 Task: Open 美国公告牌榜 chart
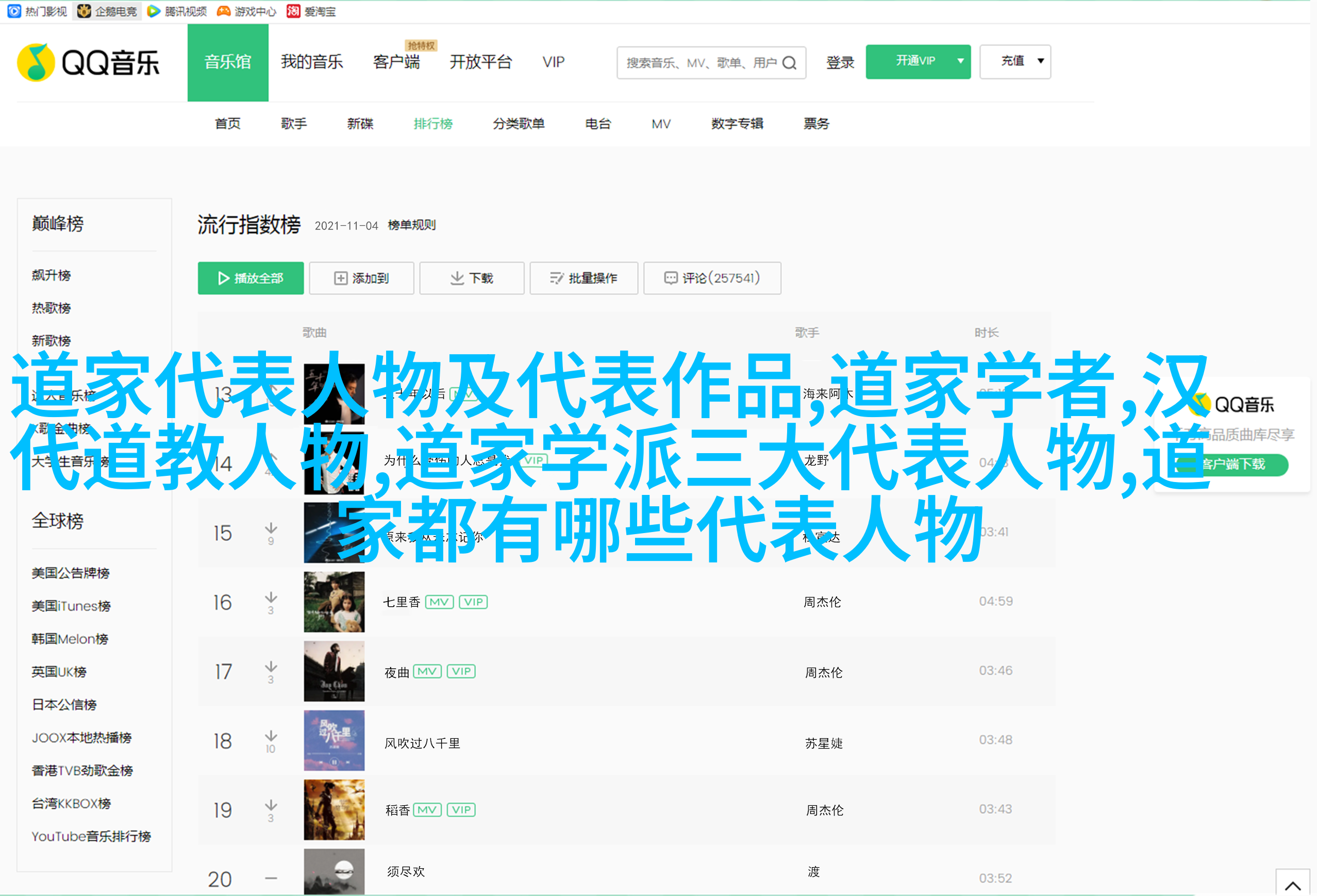coord(70,573)
